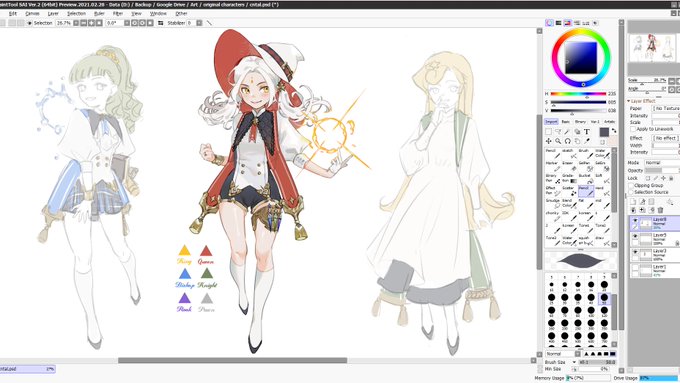Select the Hand pan tool
680x383 pixels.
577,141
